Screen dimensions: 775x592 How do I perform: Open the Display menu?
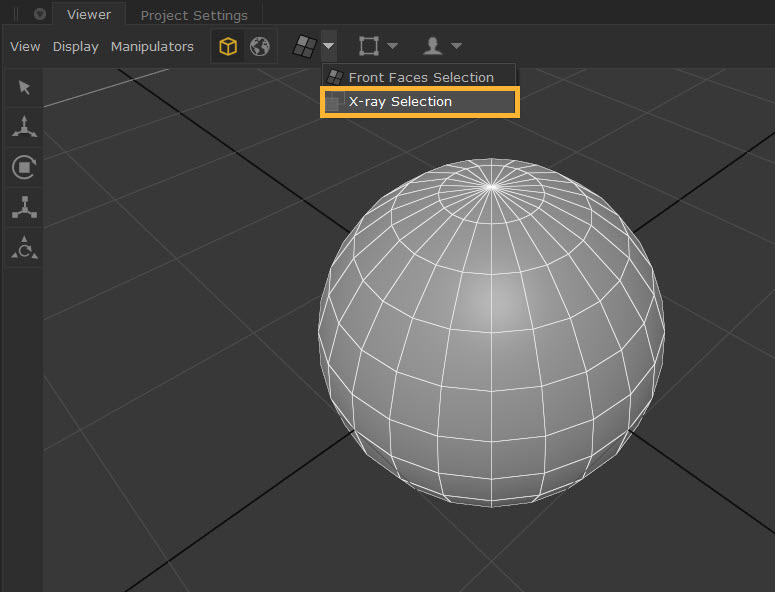(x=76, y=47)
